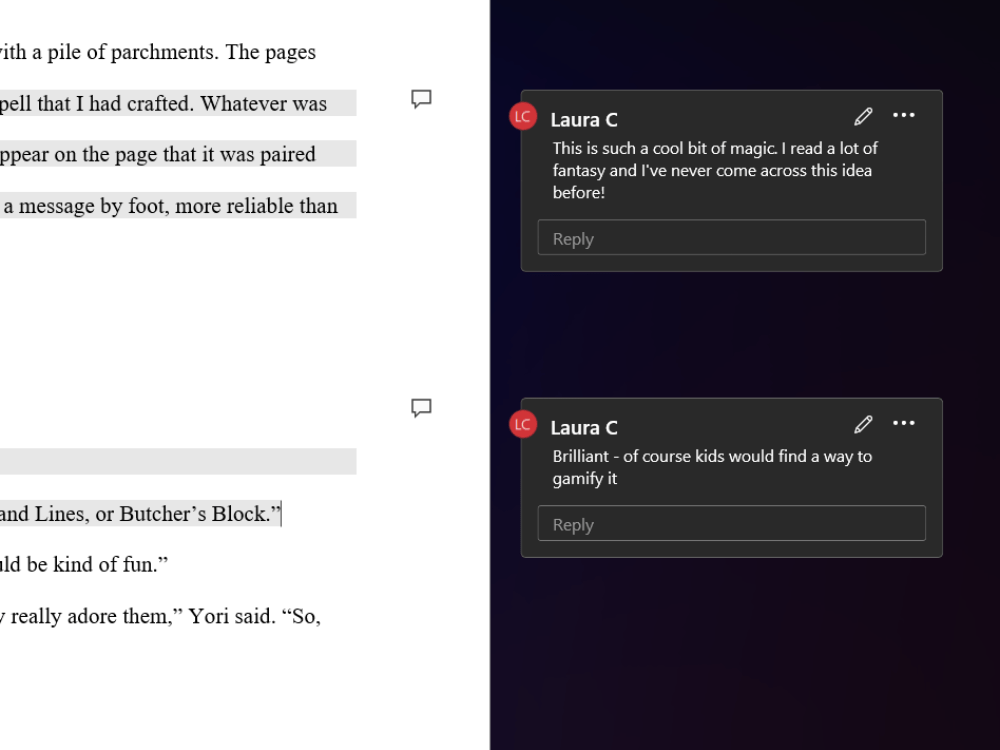The width and height of the screenshot is (1000, 750).
Task: Click comment marker beside 'spell that I had crafted'
Action: (x=421, y=99)
